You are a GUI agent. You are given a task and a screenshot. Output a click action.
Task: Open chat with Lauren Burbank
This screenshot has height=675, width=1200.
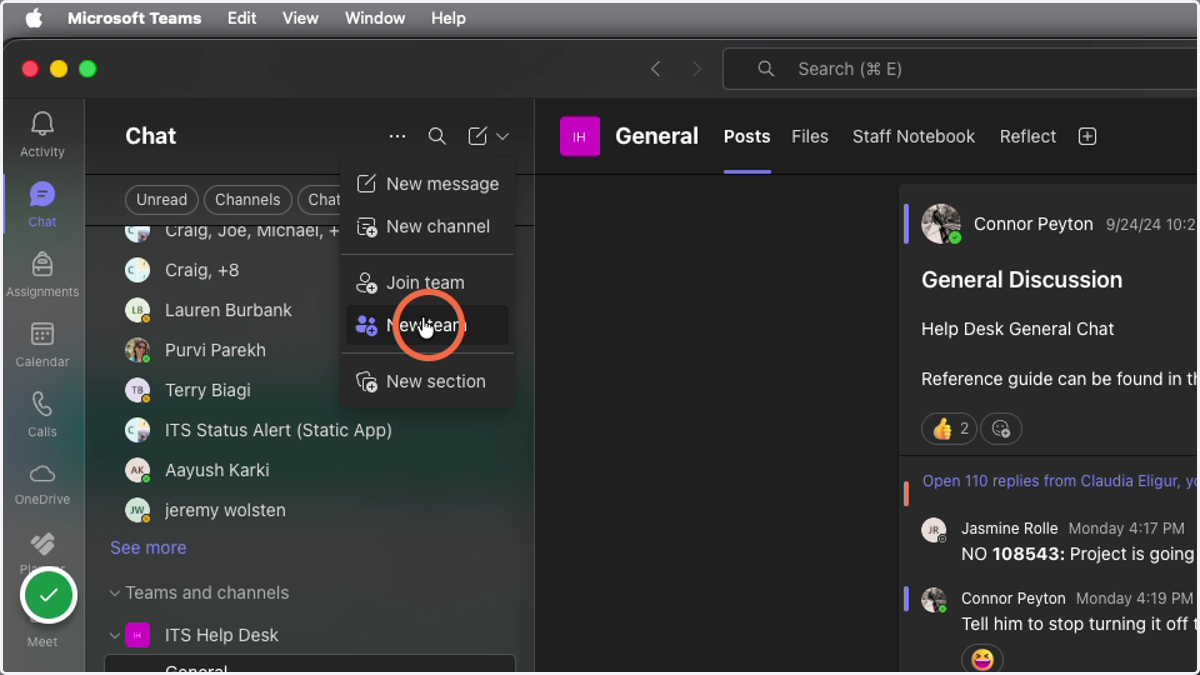230,310
